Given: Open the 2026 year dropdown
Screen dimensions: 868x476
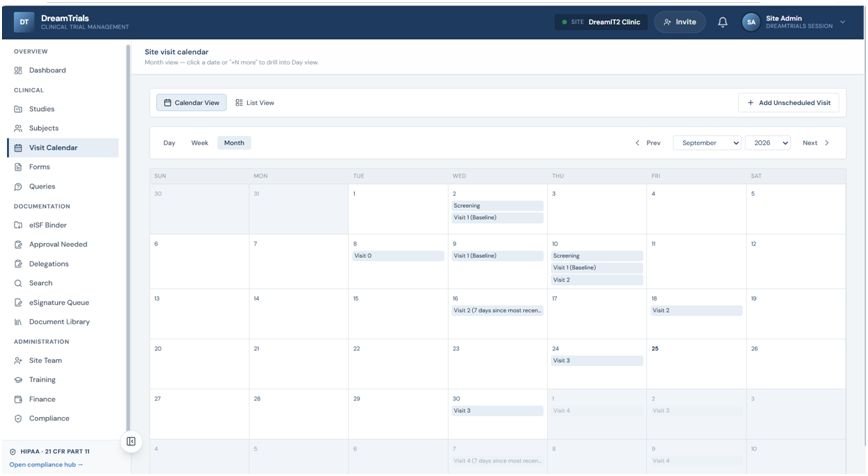Looking at the screenshot, I should (x=768, y=143).
